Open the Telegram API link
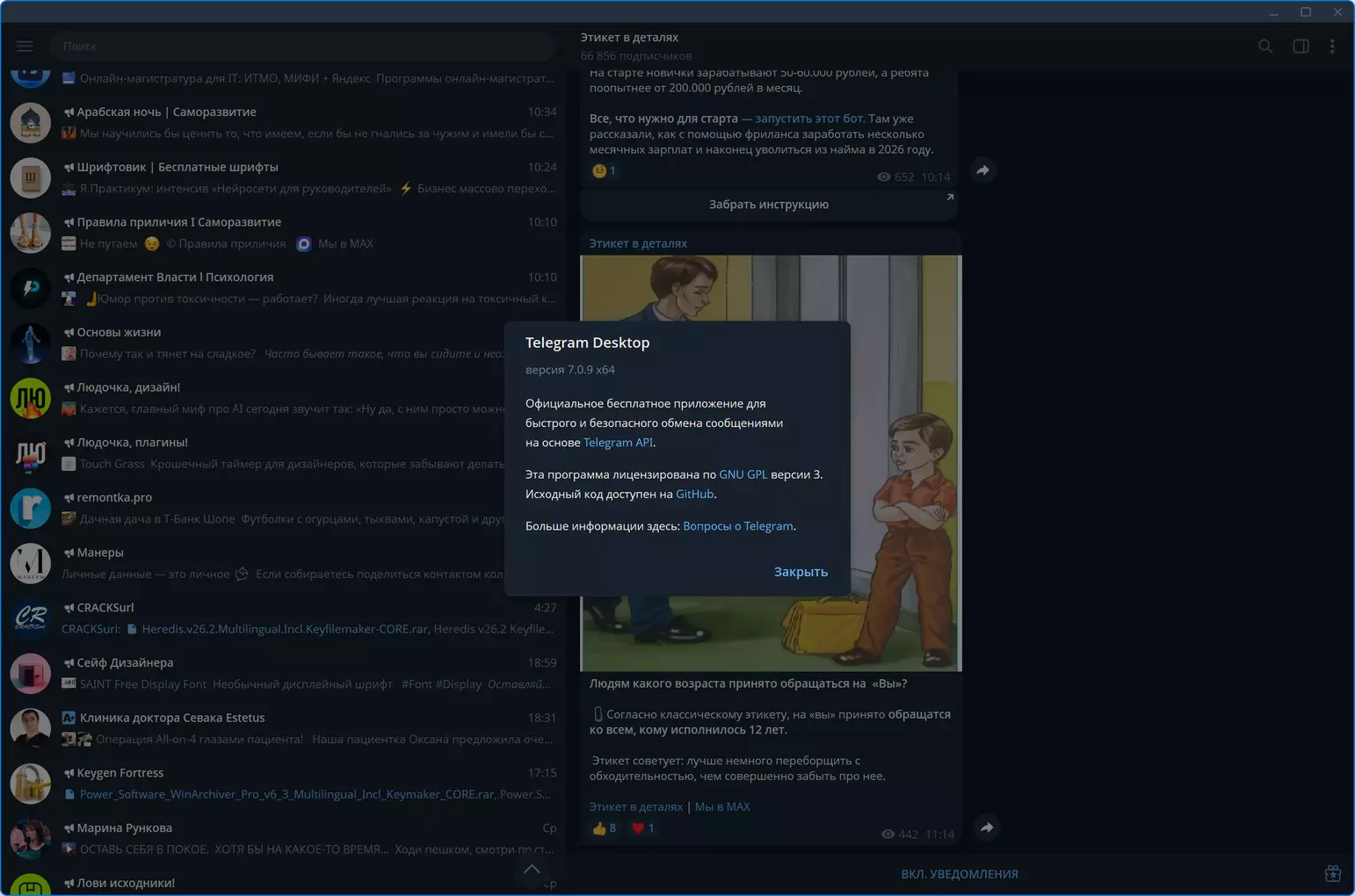Viewport: 1355px width, 896px height. coord(618,443)
